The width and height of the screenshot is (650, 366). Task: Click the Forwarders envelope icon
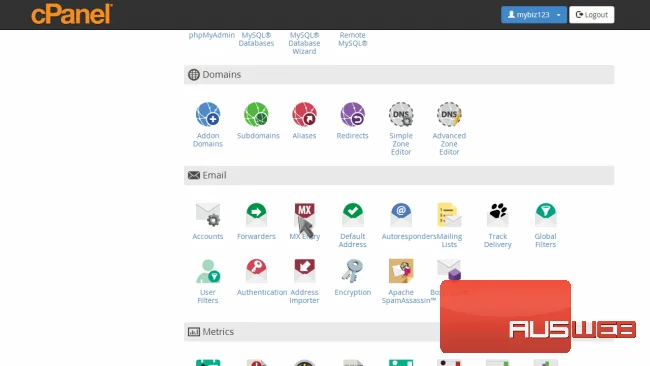[x=256, y=215]
